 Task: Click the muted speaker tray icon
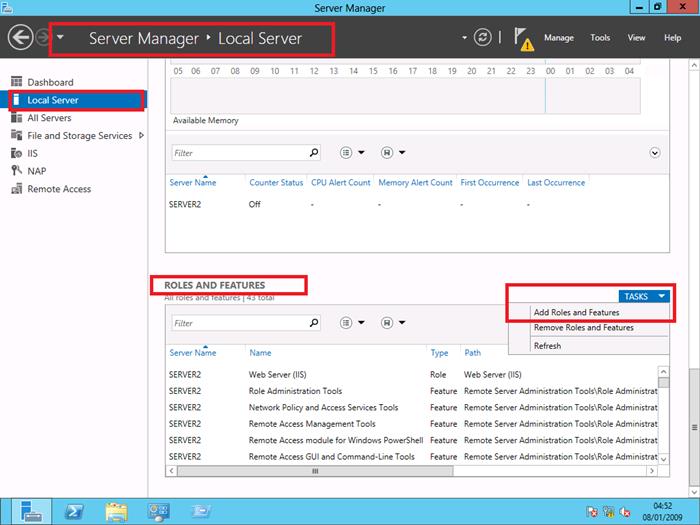click(x=625, y=512)
